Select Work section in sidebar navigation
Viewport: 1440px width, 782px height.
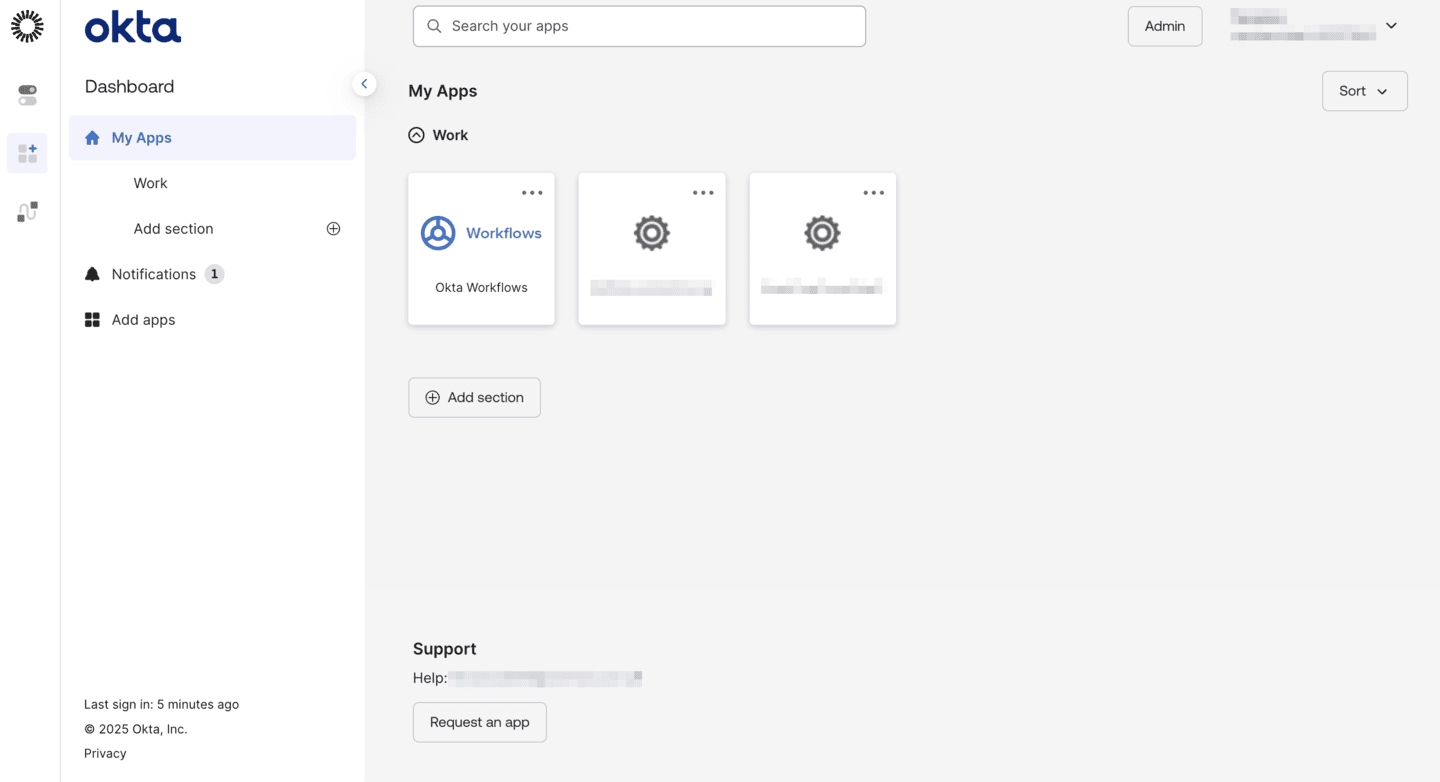(x=150, y=183)
